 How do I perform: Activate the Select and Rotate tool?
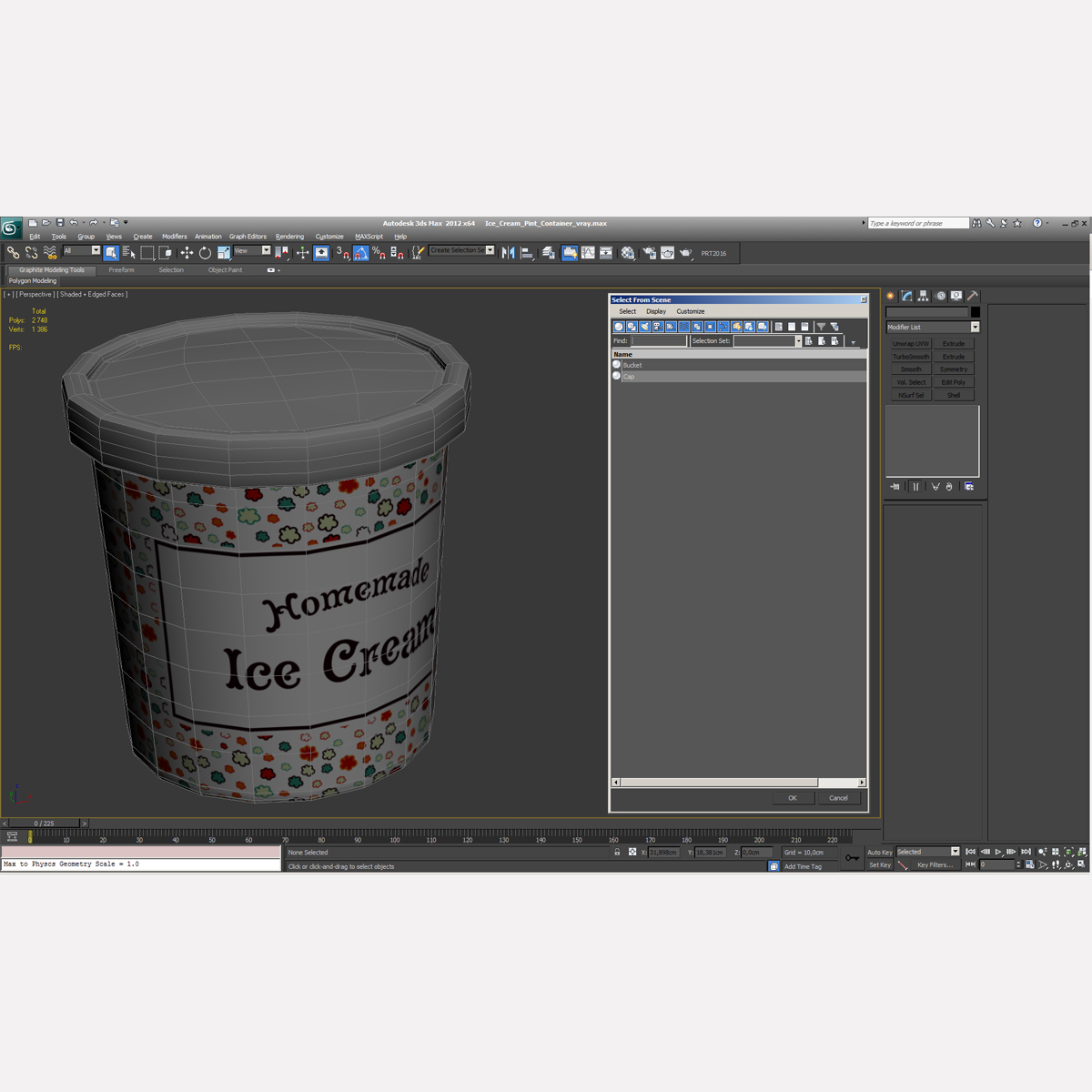[x=205, y=253]
